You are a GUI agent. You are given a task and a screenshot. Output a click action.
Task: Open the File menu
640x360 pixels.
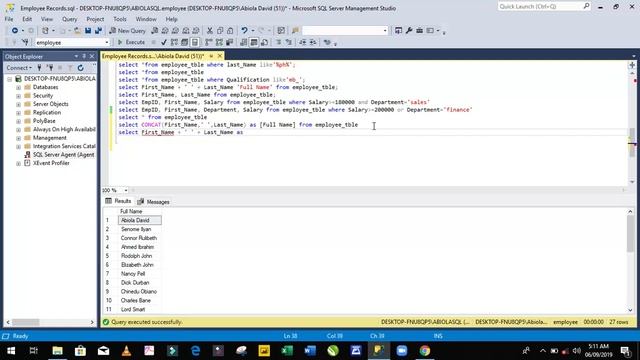[x=9, y=19]
